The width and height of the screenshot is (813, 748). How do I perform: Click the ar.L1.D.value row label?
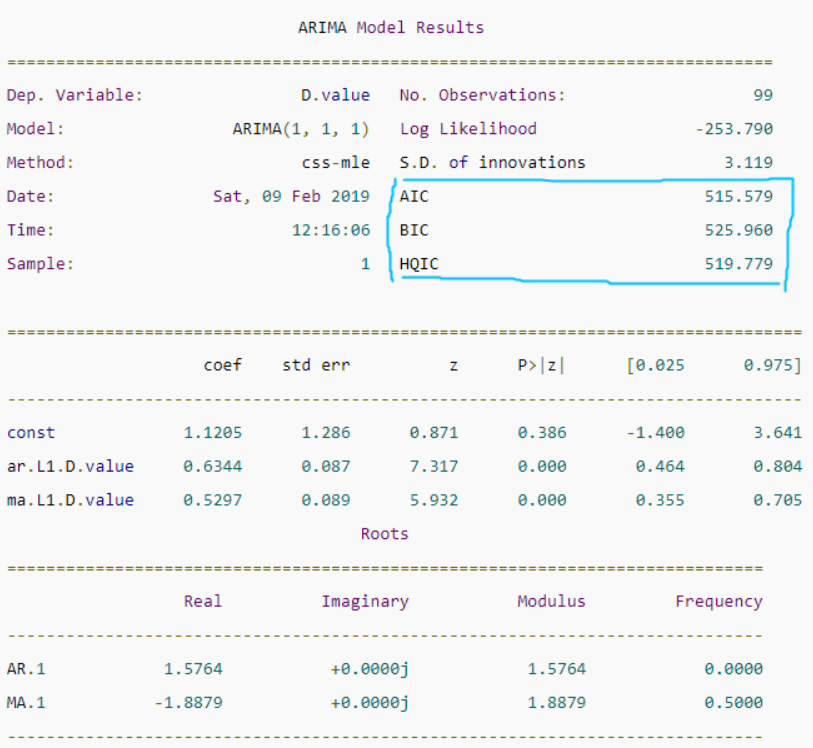click(70, 466)
